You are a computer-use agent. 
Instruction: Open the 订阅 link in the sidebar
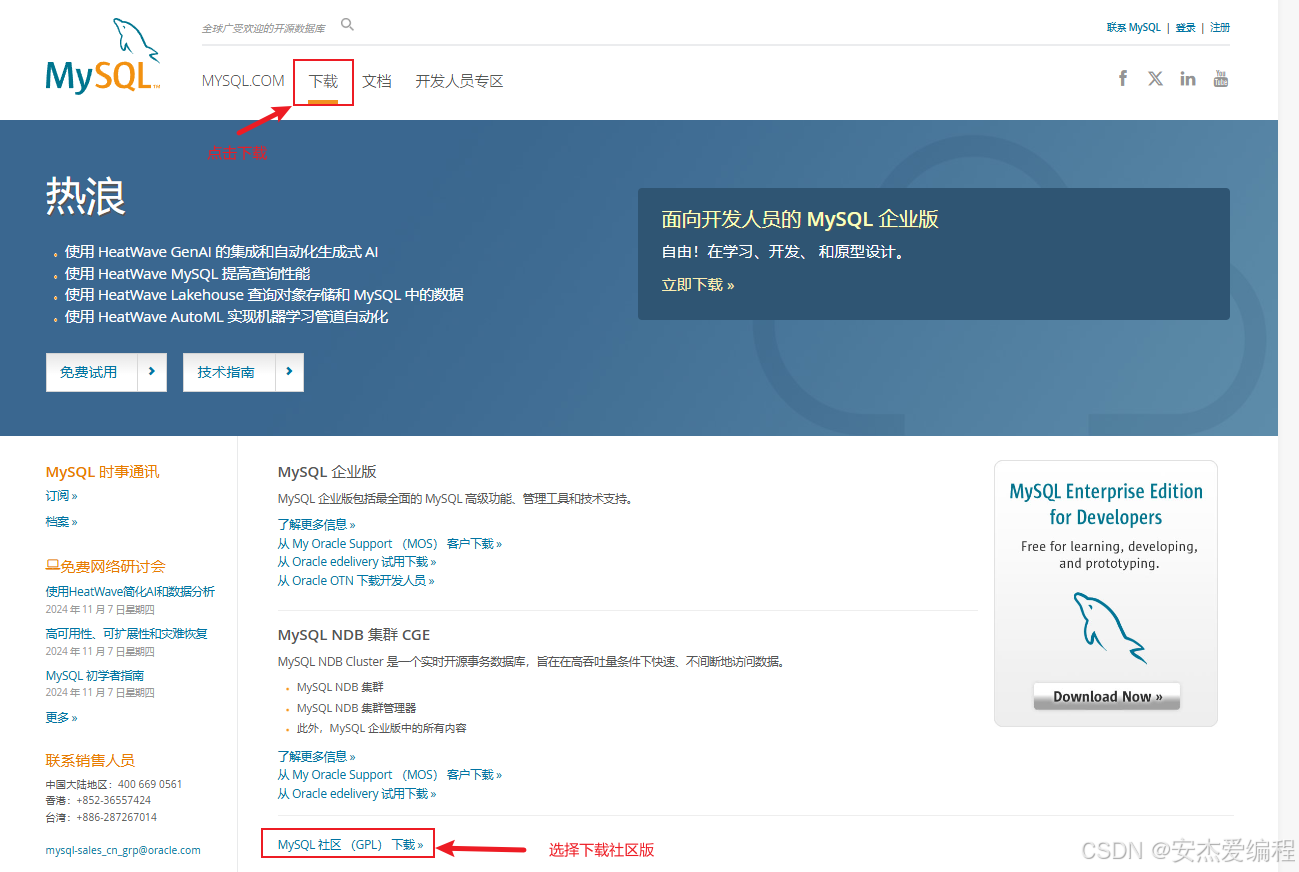click(x=61, y=495)
